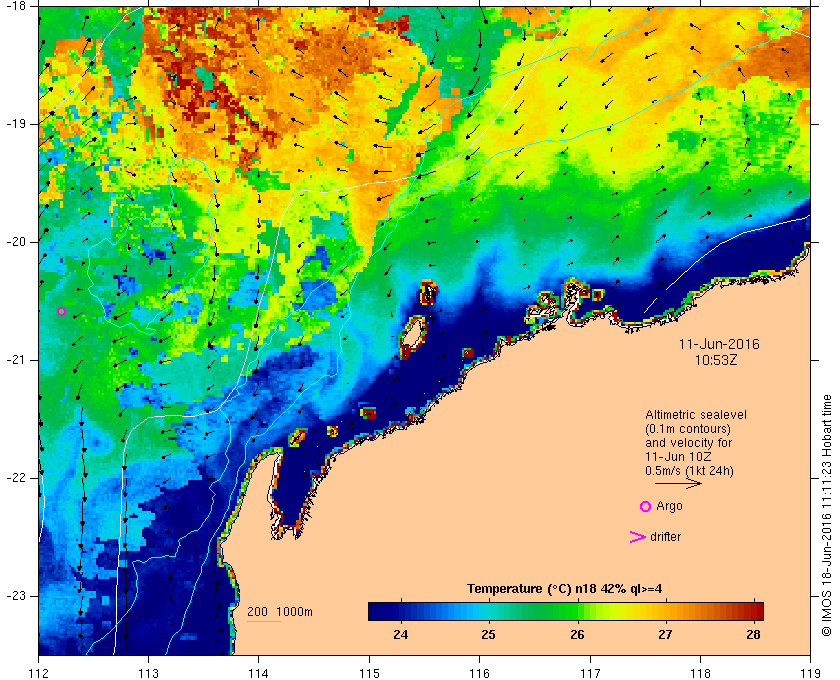Image resolution: width=840 pixels, height=680 pixels.
Task: Click the longitude axis label 118
Action: (700, 674)
